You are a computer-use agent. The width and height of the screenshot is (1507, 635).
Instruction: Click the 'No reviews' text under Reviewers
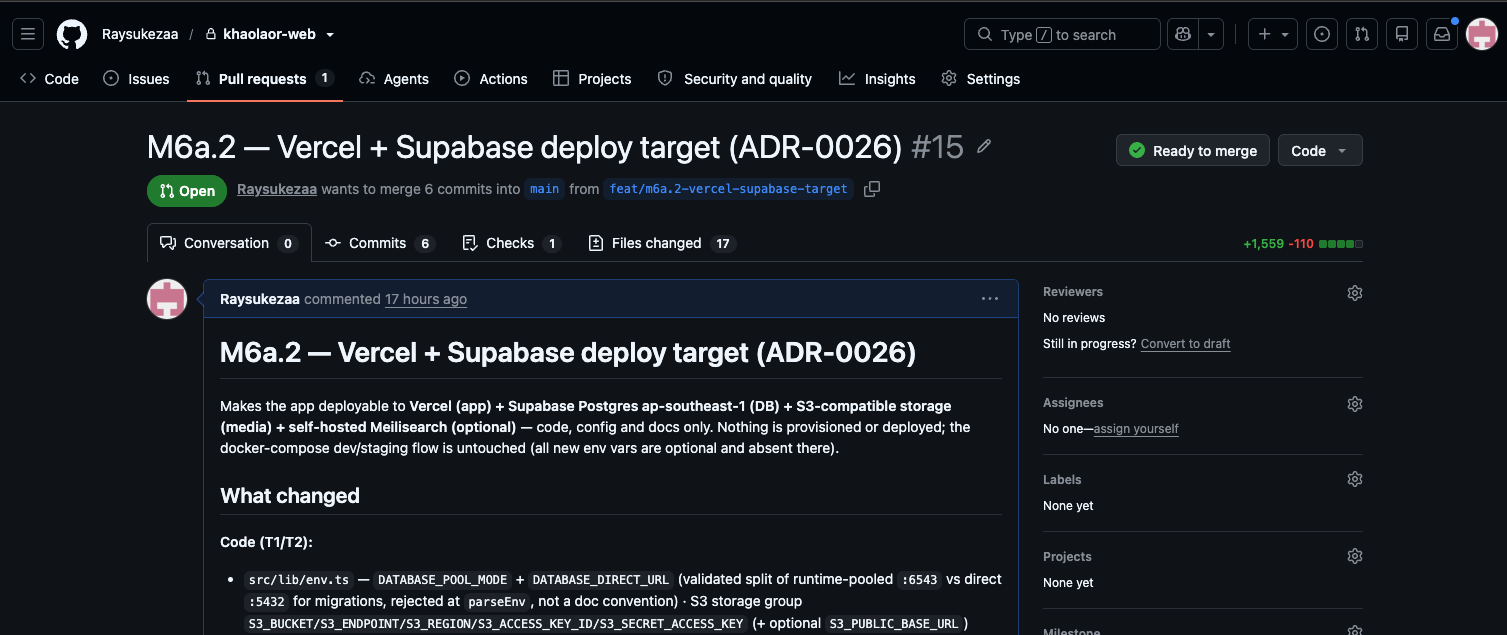1074,318
